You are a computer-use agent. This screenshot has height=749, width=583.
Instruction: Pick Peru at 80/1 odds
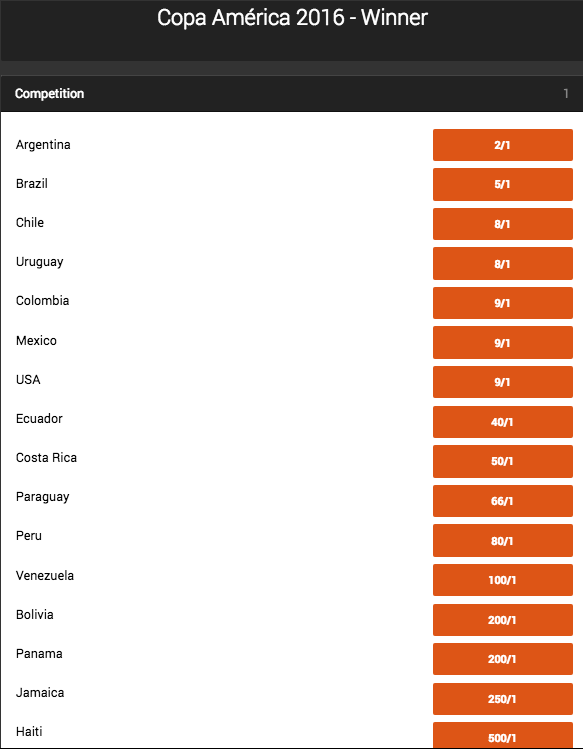[503, 540]
